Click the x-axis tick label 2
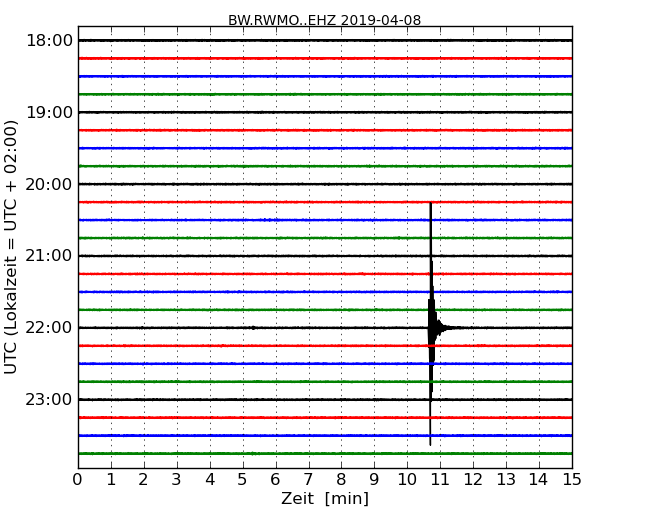 pos(143,480)
